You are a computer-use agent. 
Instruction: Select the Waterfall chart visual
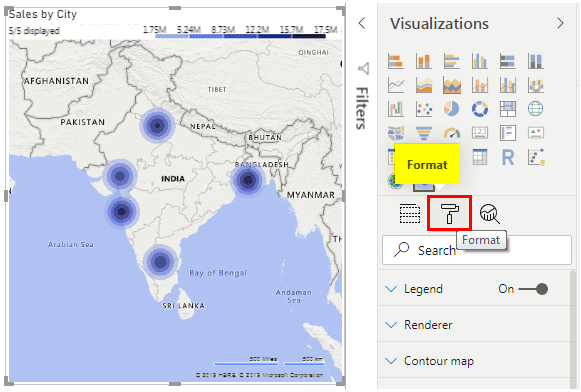click(x=396, y=109)
